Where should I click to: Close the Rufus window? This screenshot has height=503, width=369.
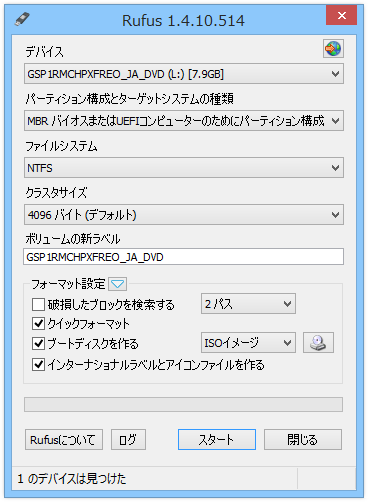click(x=342, y=15)
